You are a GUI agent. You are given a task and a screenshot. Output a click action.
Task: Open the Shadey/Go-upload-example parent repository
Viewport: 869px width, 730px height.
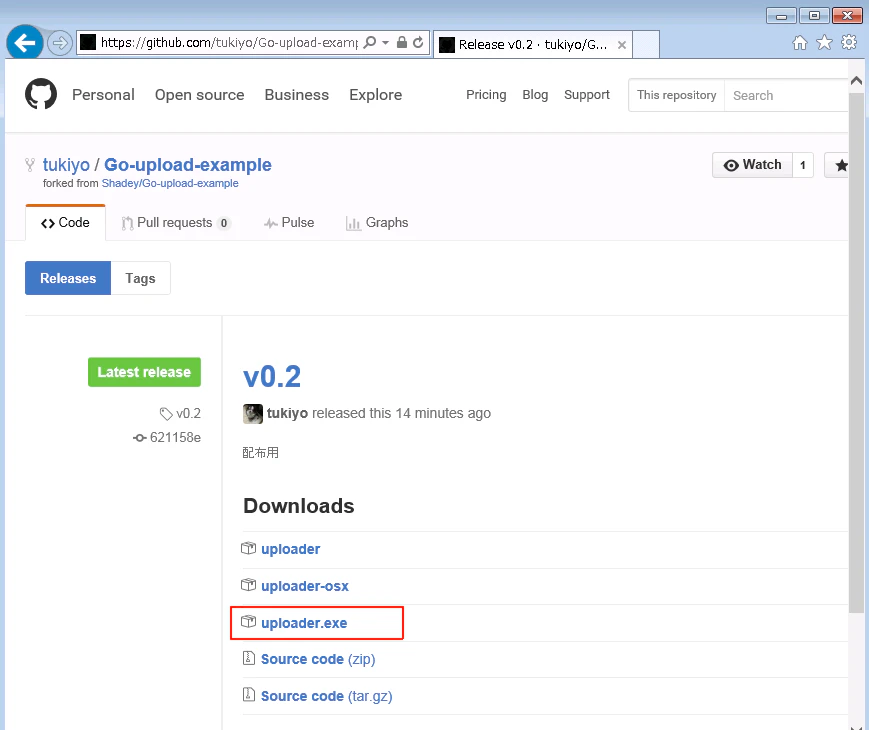click(x=170, y=183)
